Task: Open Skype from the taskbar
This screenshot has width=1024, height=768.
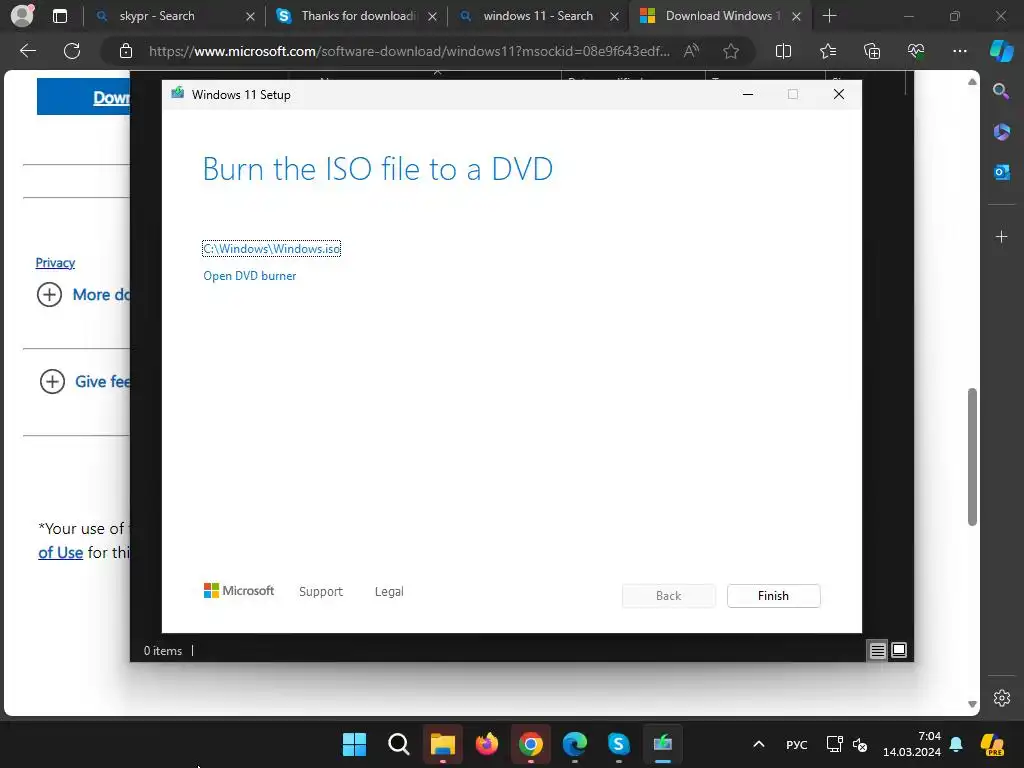Action: point(618,744)
